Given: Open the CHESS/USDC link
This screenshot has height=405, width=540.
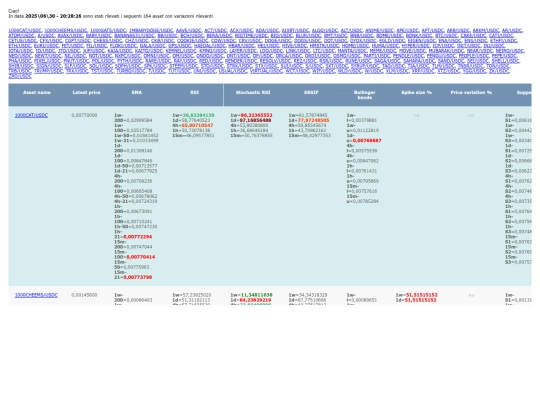Looking at the screenshot, I should [108, 41].
